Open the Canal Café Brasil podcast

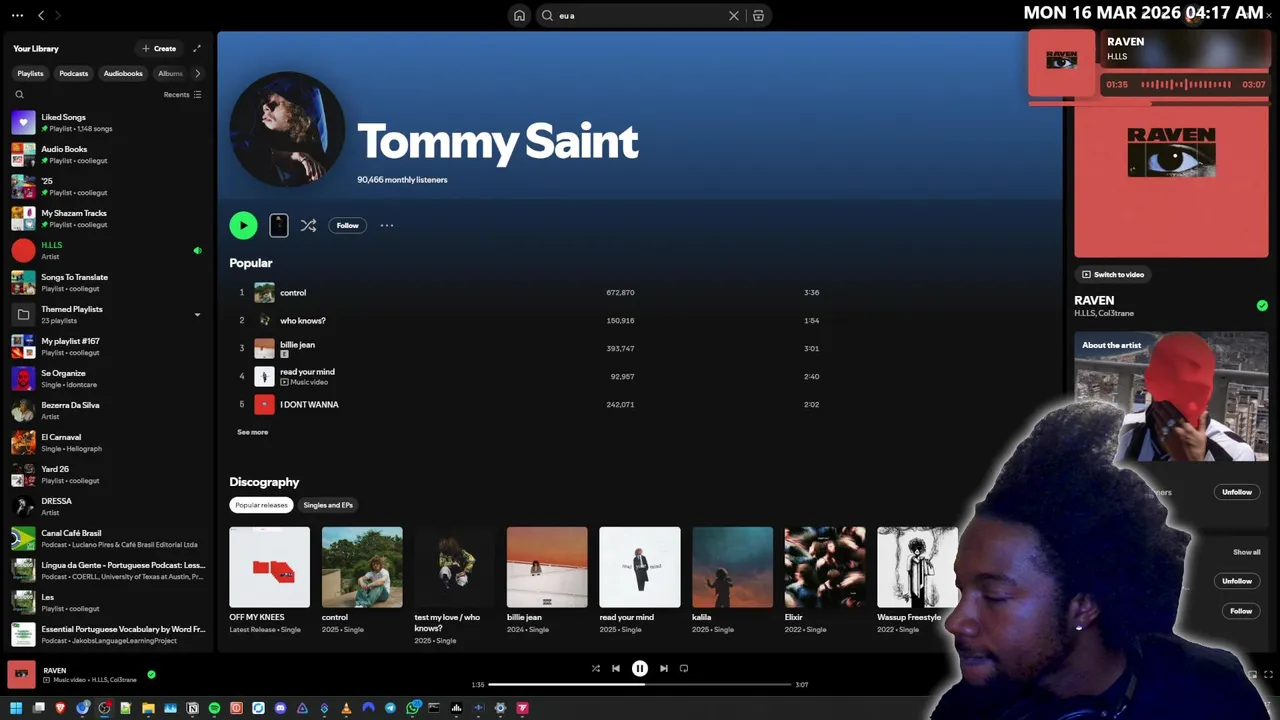pyautogui.click(x=107, y=538)
